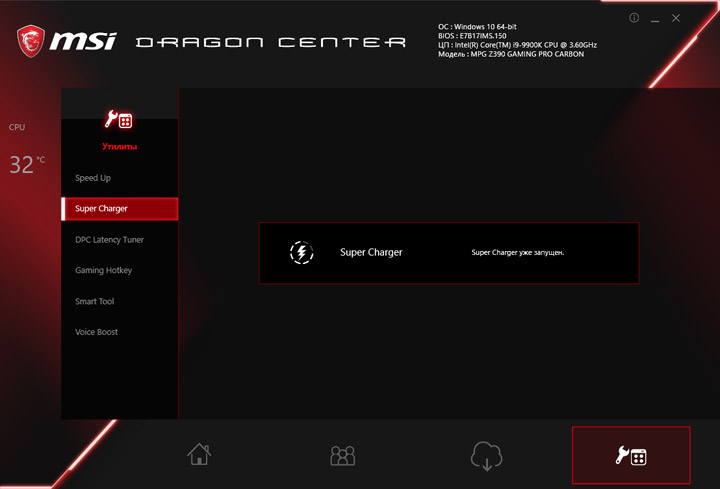Viewport: 720px width, 489px height.
Task: Click the Super Charger title in panel
Action: tap(371, 253)
